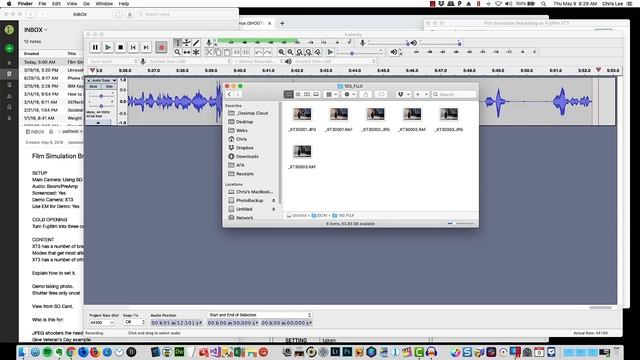Collapse the audio track with arrow
Image resolution: width=640 pixels, height=360 pixels.
98,122
